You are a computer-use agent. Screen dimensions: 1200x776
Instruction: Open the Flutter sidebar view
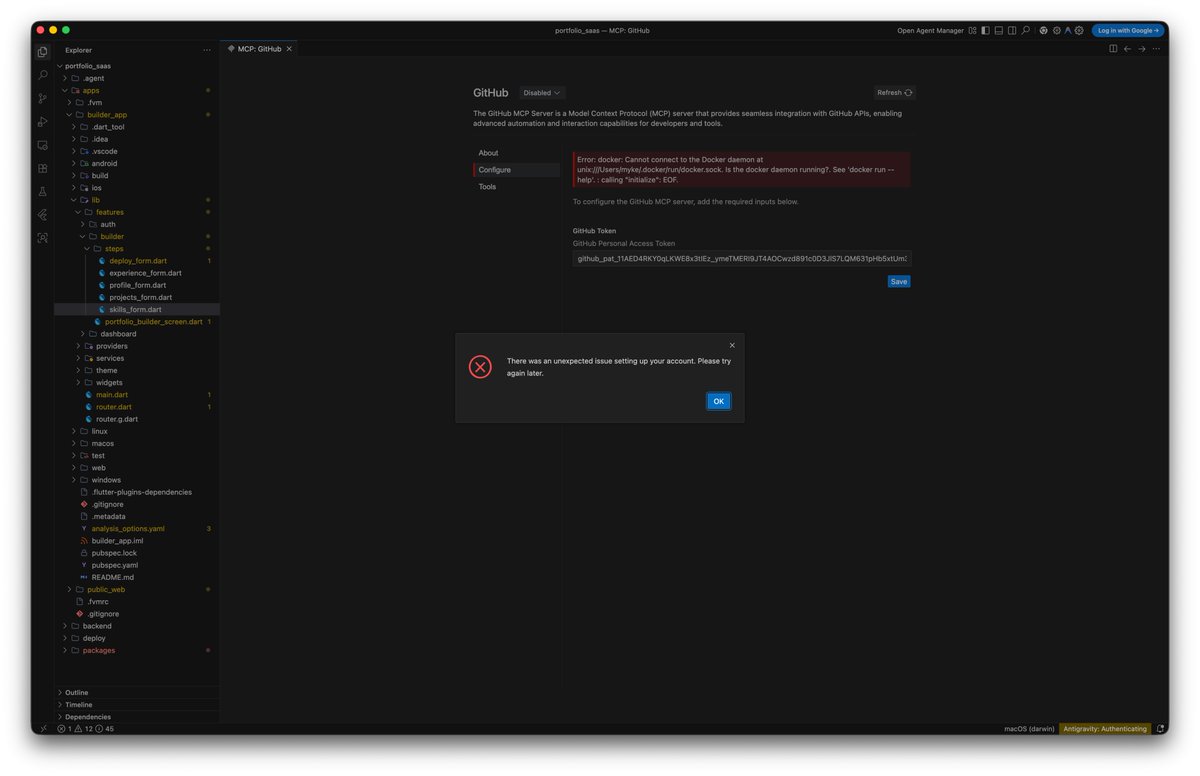point(42,215)
